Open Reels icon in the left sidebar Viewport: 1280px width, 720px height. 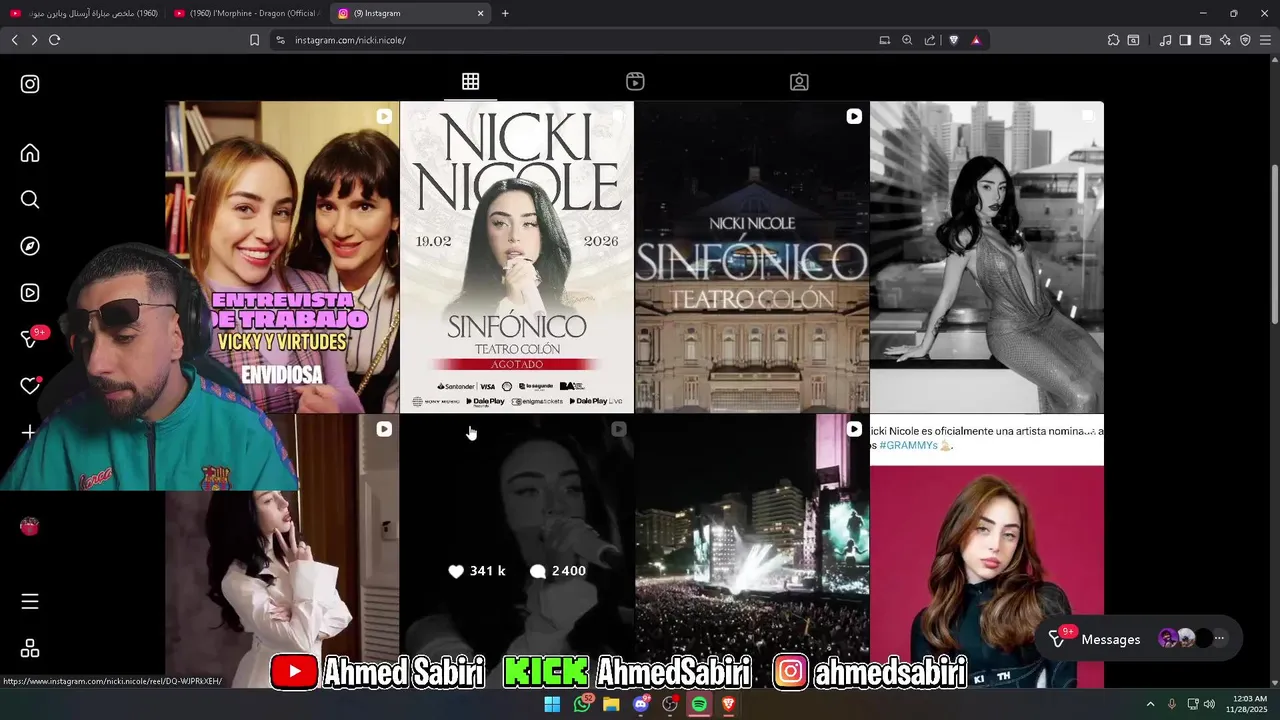pos(30,293)
